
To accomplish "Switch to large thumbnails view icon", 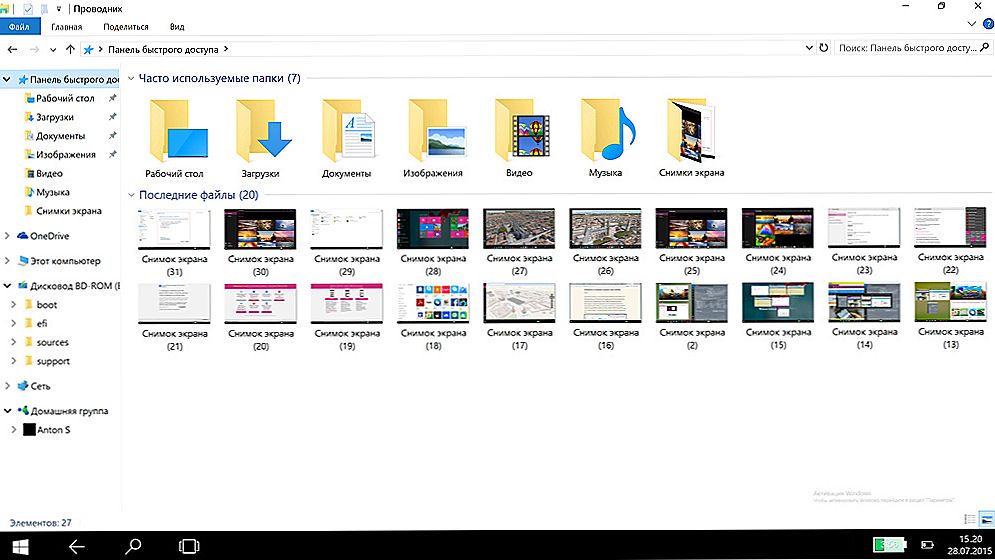I will [x=987, y=519].
